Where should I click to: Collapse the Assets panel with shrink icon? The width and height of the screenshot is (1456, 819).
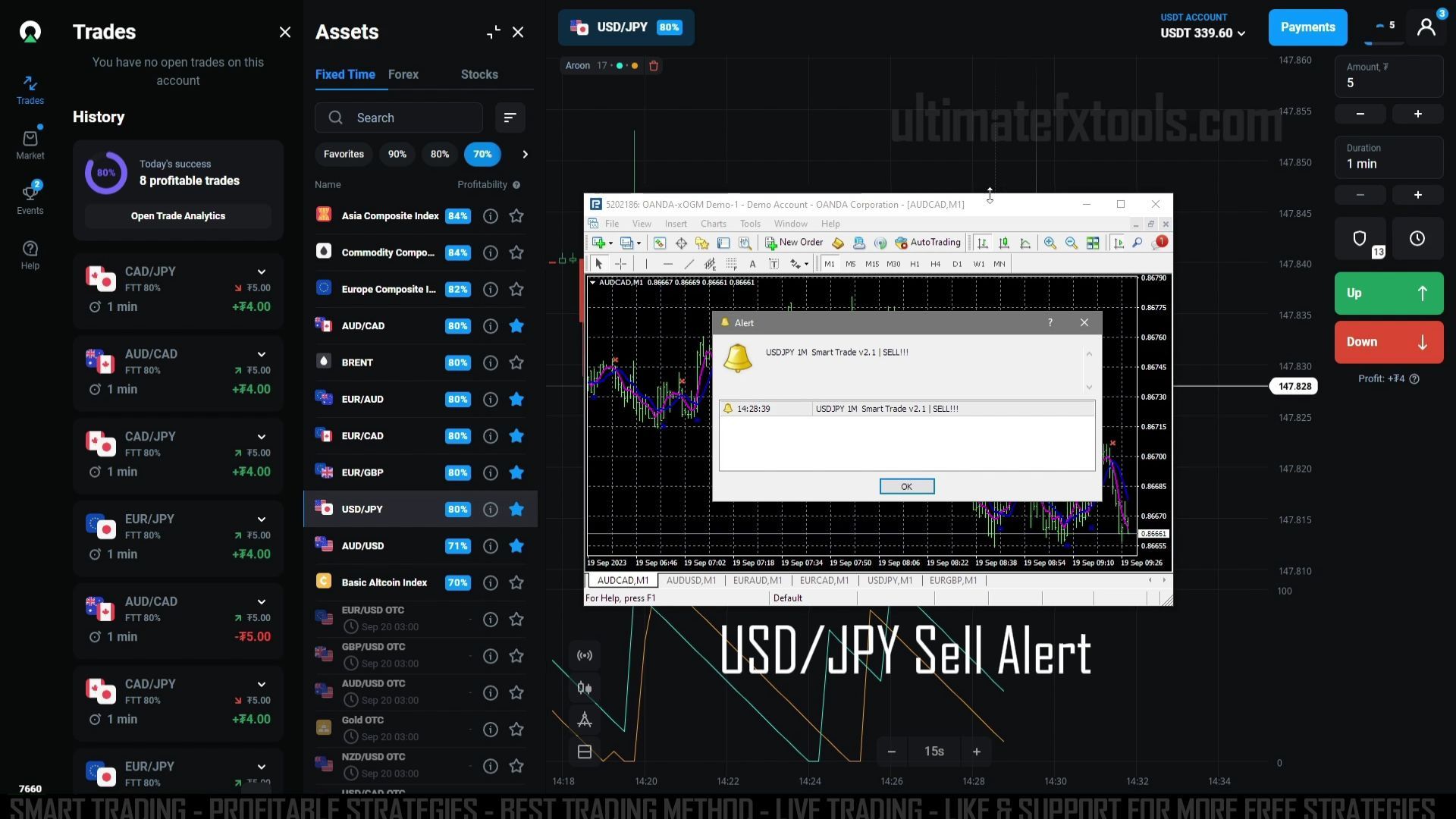(494, 32)
